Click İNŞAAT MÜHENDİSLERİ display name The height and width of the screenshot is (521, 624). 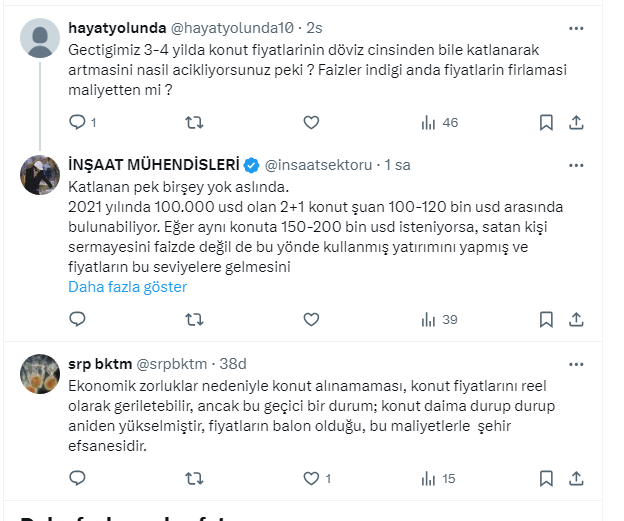[x=153, y=164]
